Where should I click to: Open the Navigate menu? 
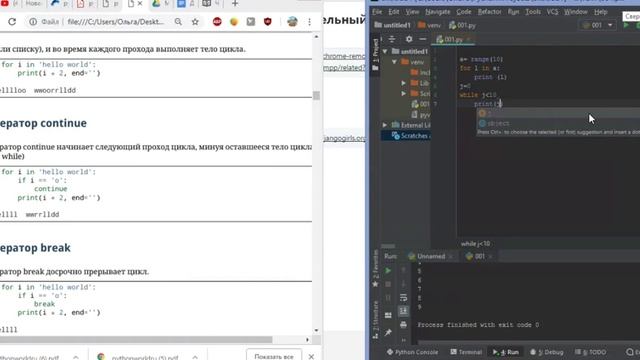click(438, 12)
